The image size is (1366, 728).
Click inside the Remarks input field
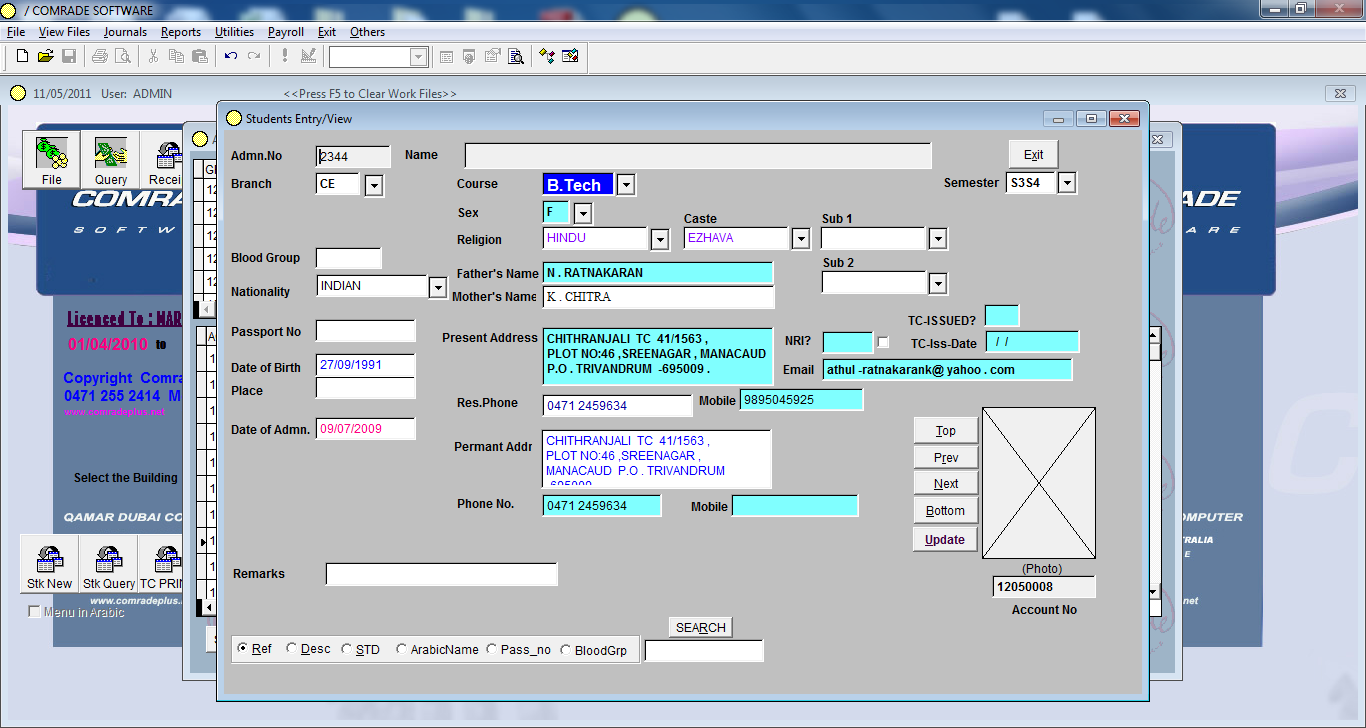(x=441, y=573)
